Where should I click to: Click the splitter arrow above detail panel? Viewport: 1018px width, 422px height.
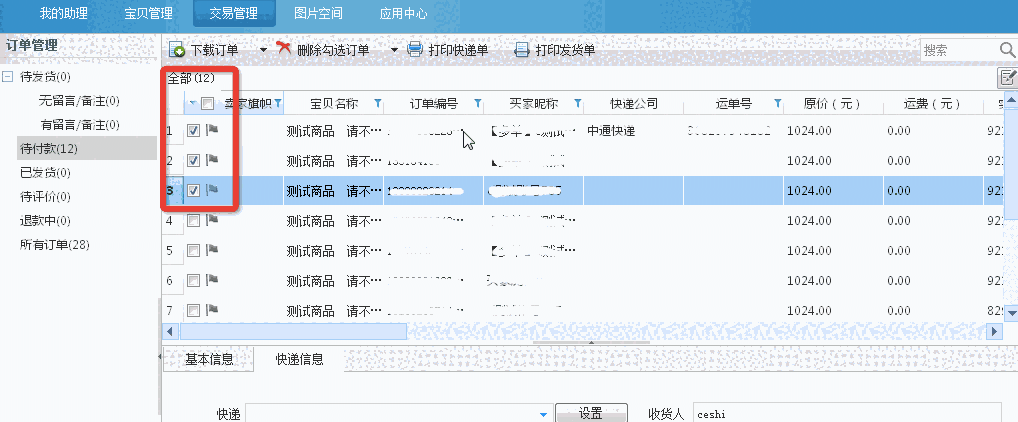[591, 342]
